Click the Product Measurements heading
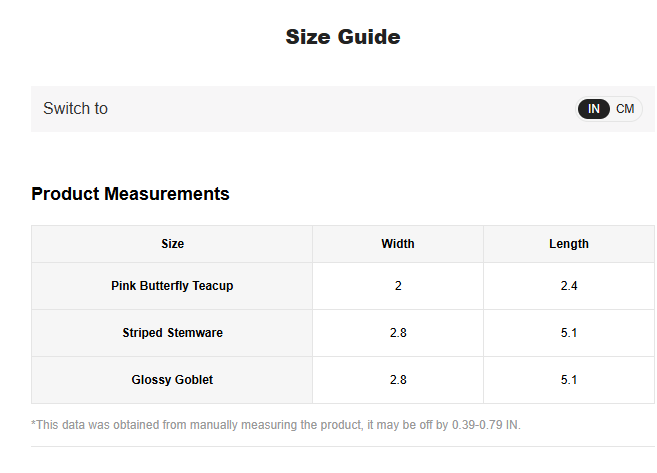Screen dimensions: 657x473 [130, 194]
